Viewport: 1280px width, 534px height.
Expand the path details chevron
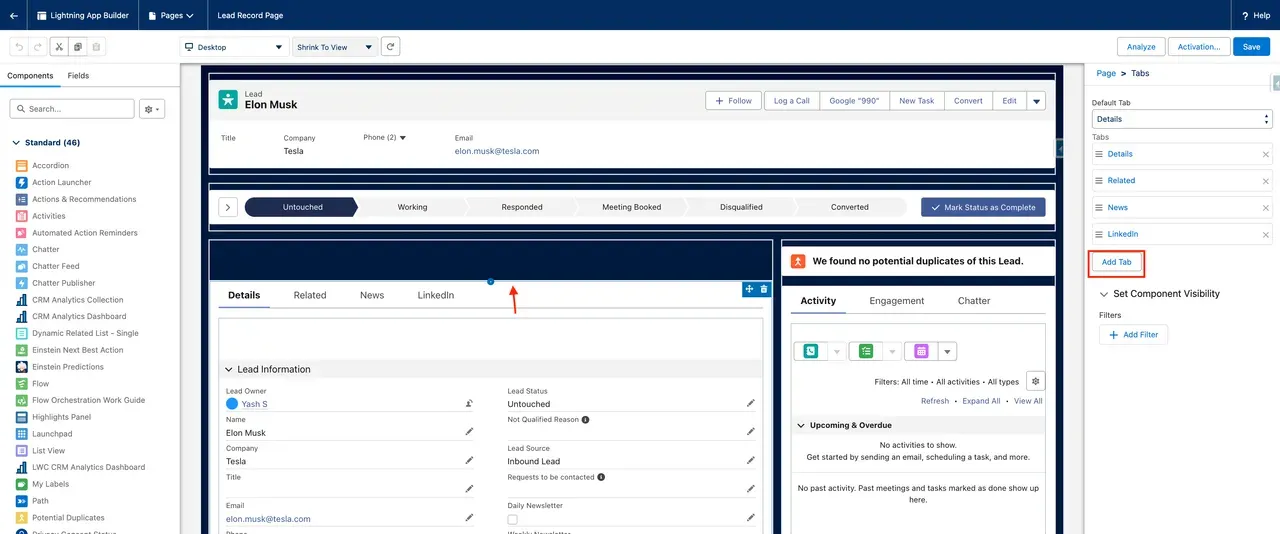coord(228,207)
